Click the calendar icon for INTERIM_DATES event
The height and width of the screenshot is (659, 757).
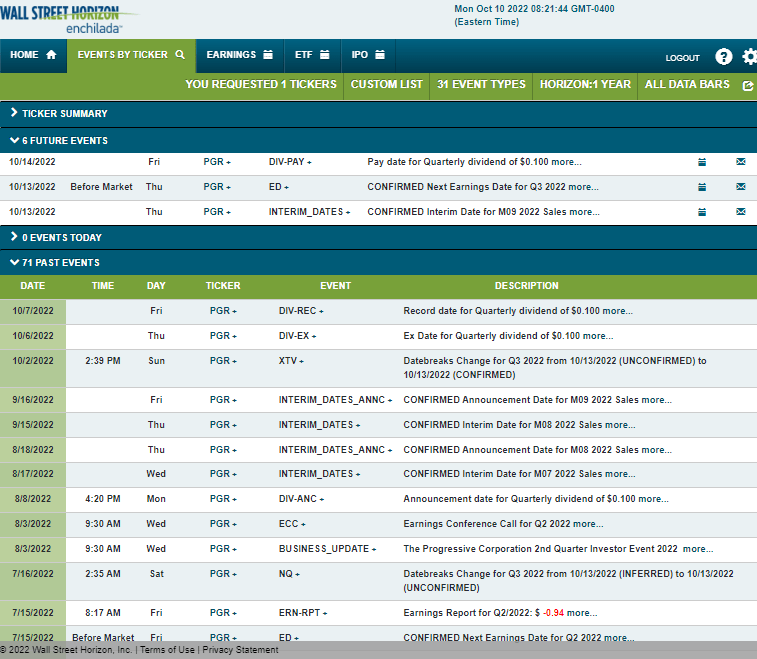tap(702, 212)
